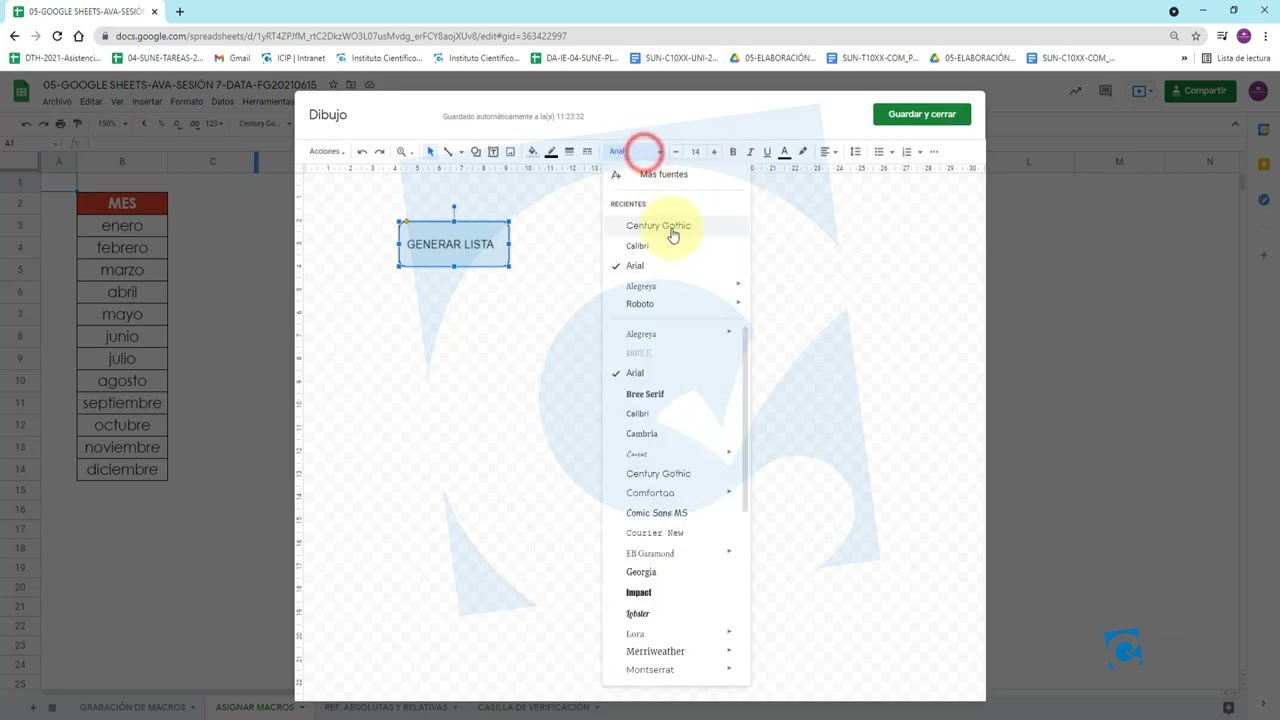
Task: Open the border color pencil
Action: [x=550, y=152]
